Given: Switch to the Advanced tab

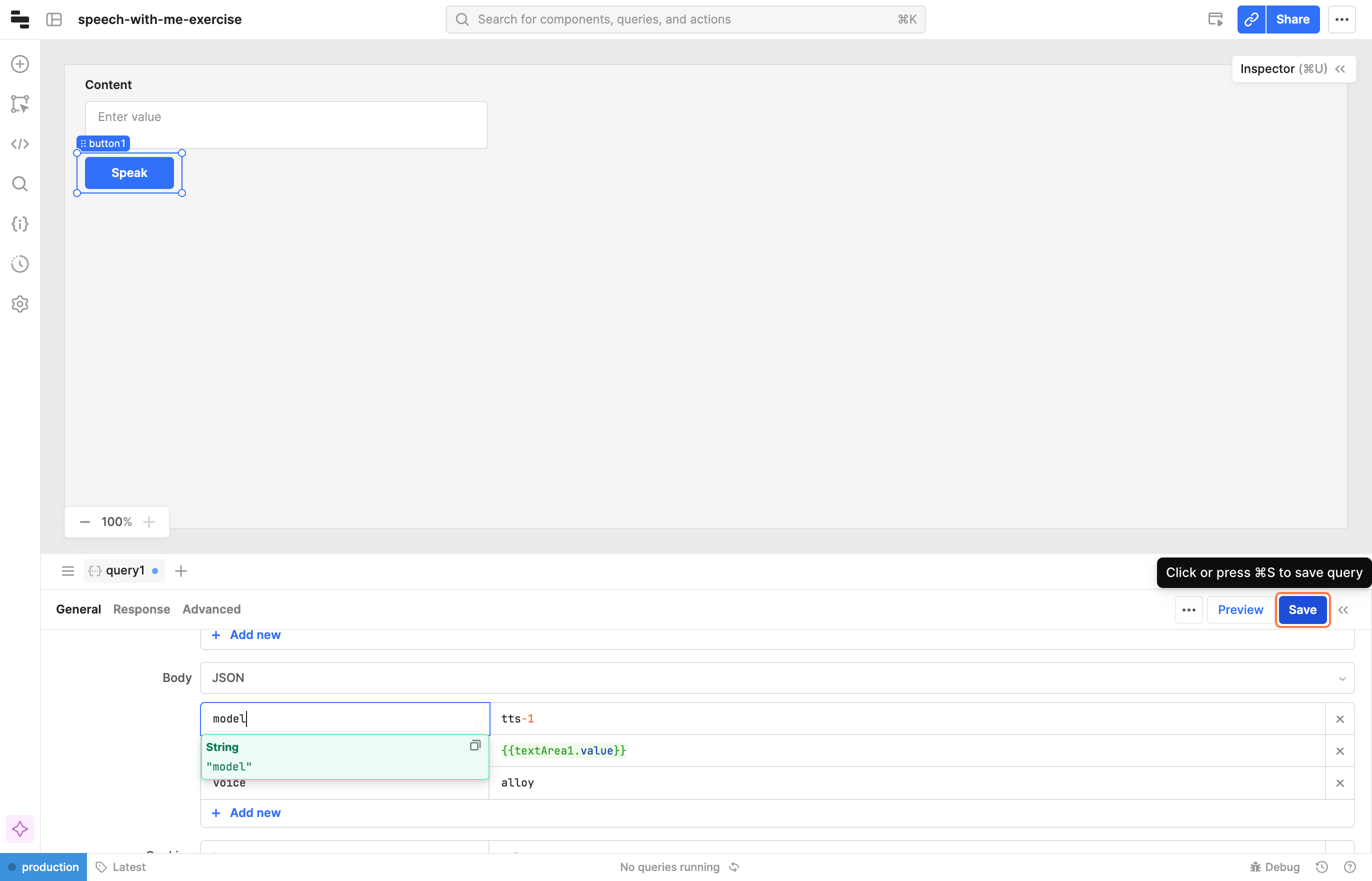Looking at the screenshot, I should pyautogui.click(x=211, y=609).
